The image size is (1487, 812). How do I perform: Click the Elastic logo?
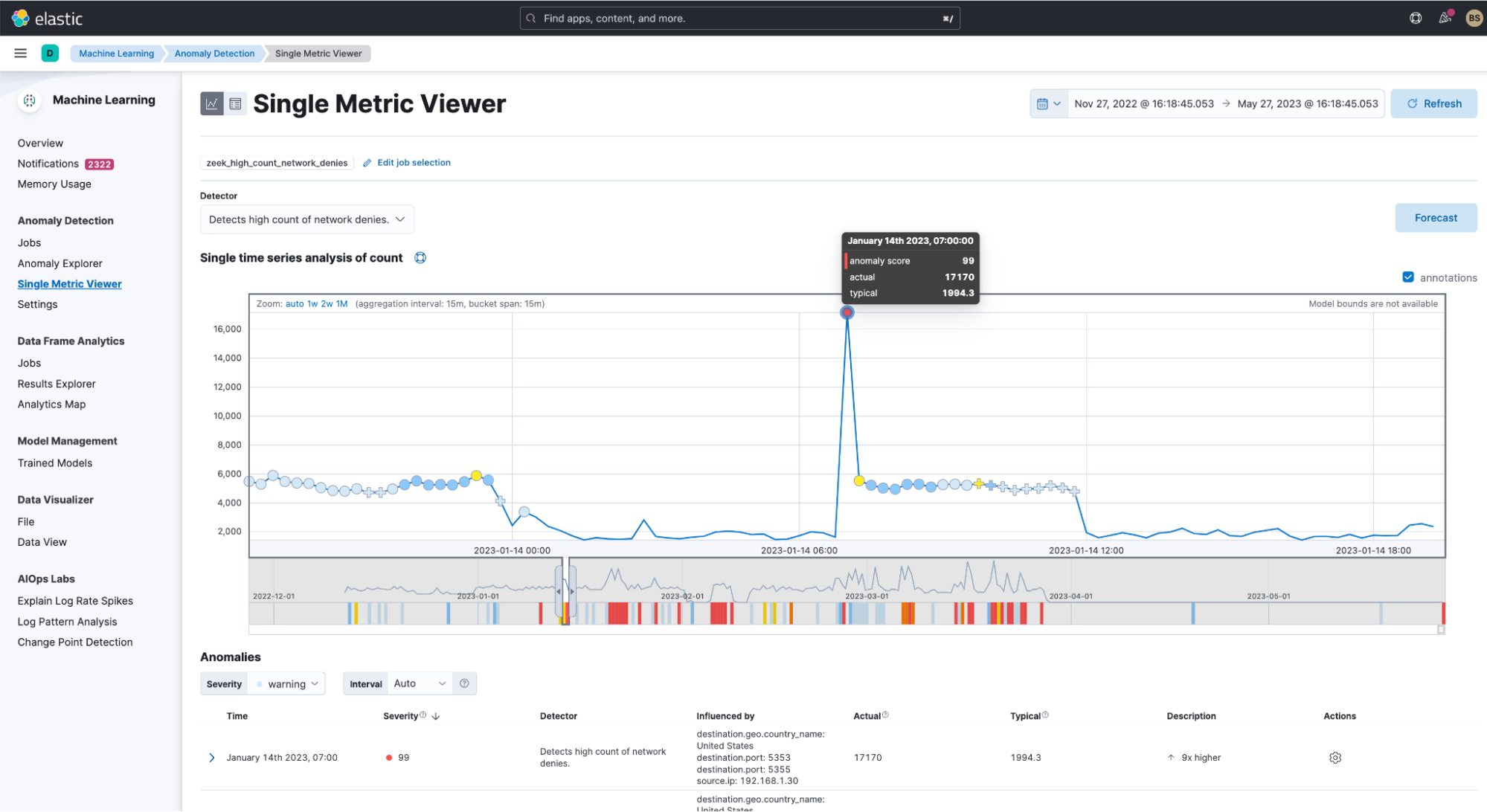point(47,19)
